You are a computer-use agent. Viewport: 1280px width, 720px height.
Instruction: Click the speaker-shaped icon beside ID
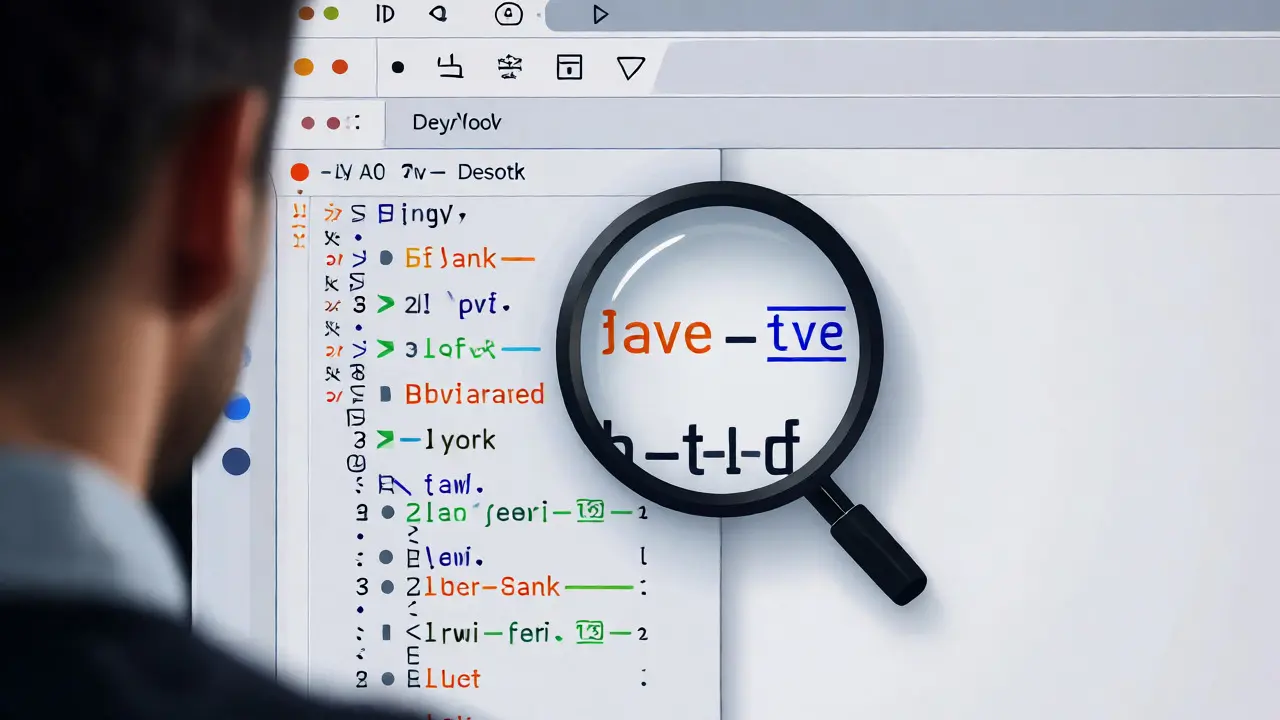click(437, 14)
